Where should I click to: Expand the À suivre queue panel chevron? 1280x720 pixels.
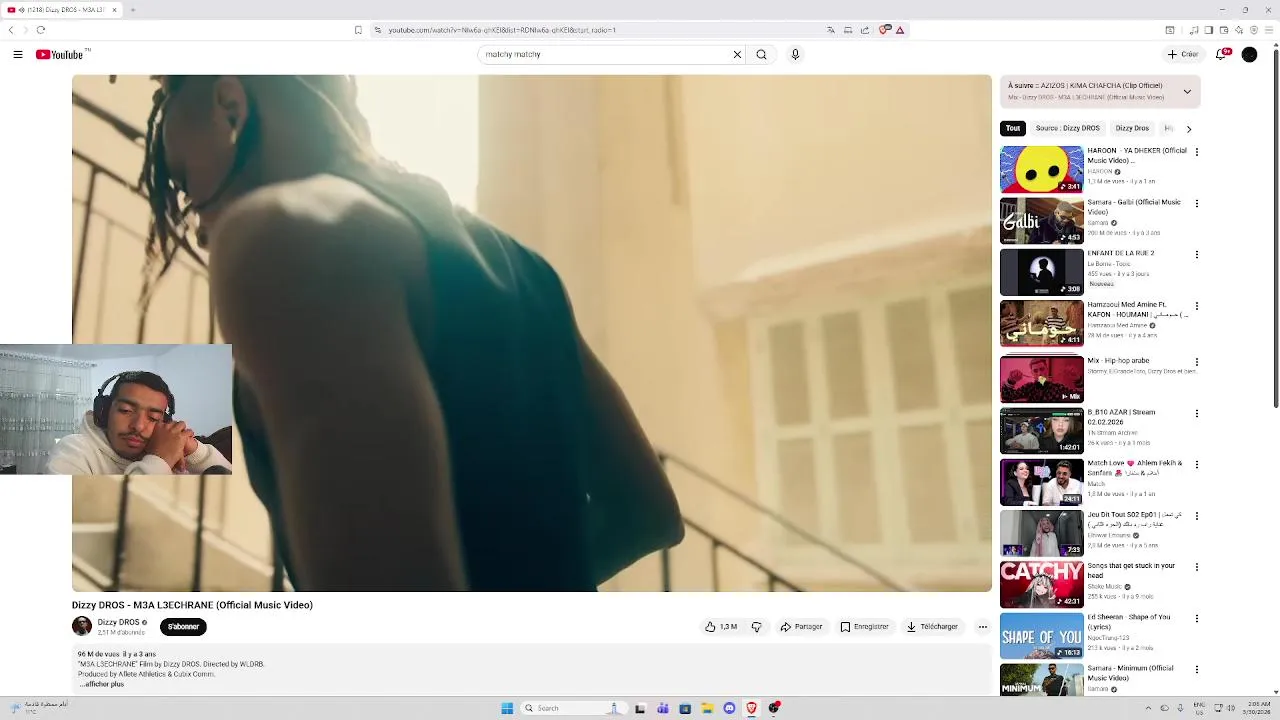(1187, 91)
